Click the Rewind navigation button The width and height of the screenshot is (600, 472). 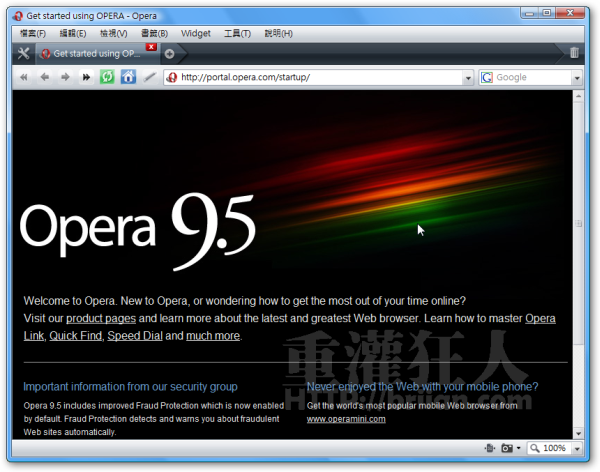[24, 77]
